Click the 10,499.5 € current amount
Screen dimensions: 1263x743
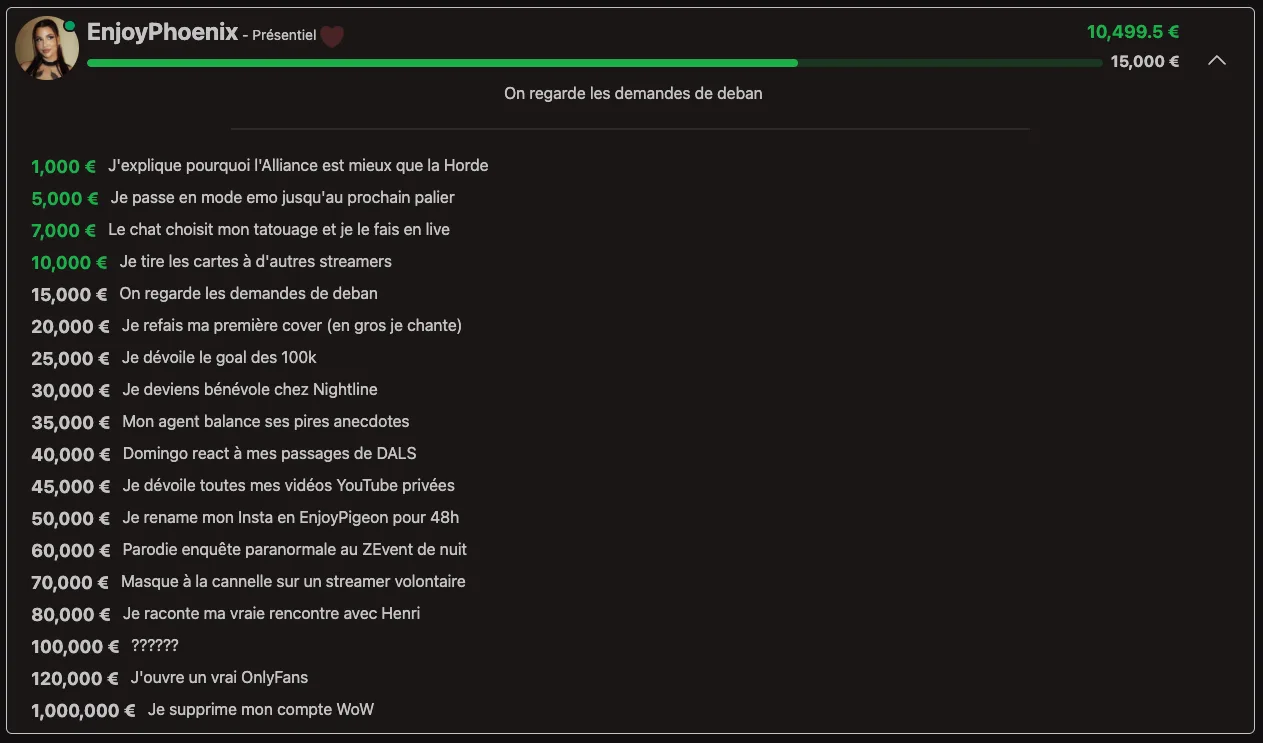(x=1133, y=32)
